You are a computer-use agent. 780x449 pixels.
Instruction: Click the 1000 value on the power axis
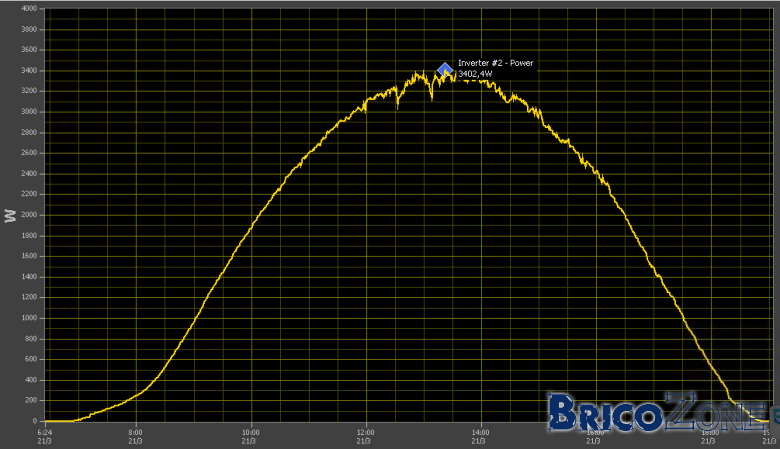pos(29,318)
